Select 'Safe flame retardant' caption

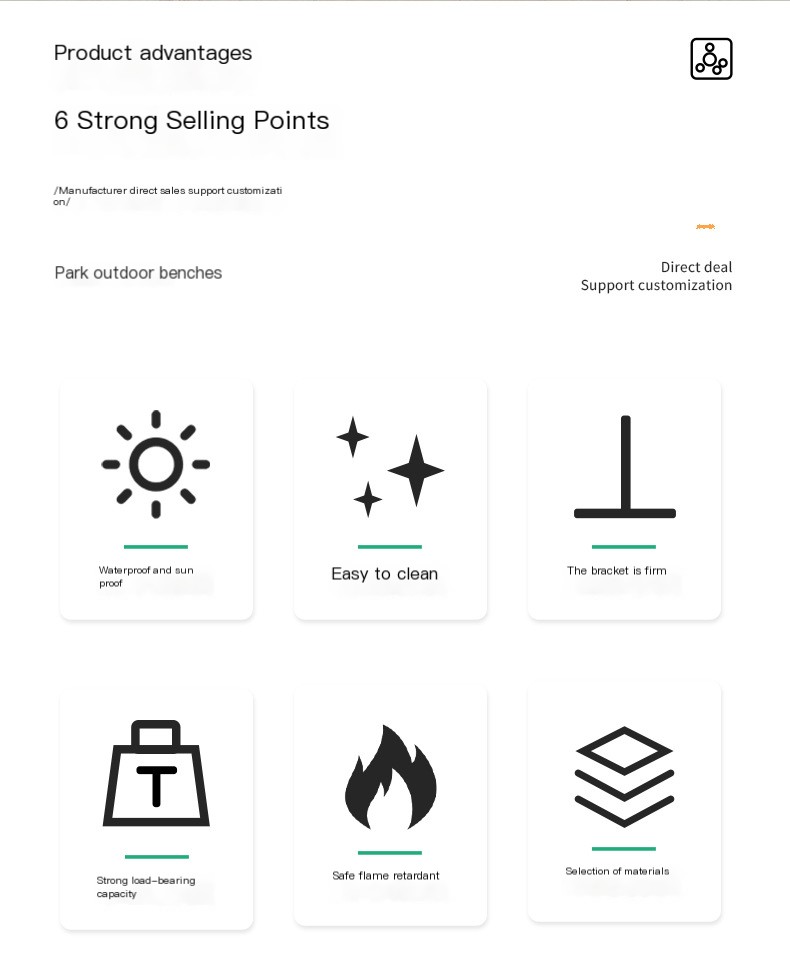coord(386,875)
